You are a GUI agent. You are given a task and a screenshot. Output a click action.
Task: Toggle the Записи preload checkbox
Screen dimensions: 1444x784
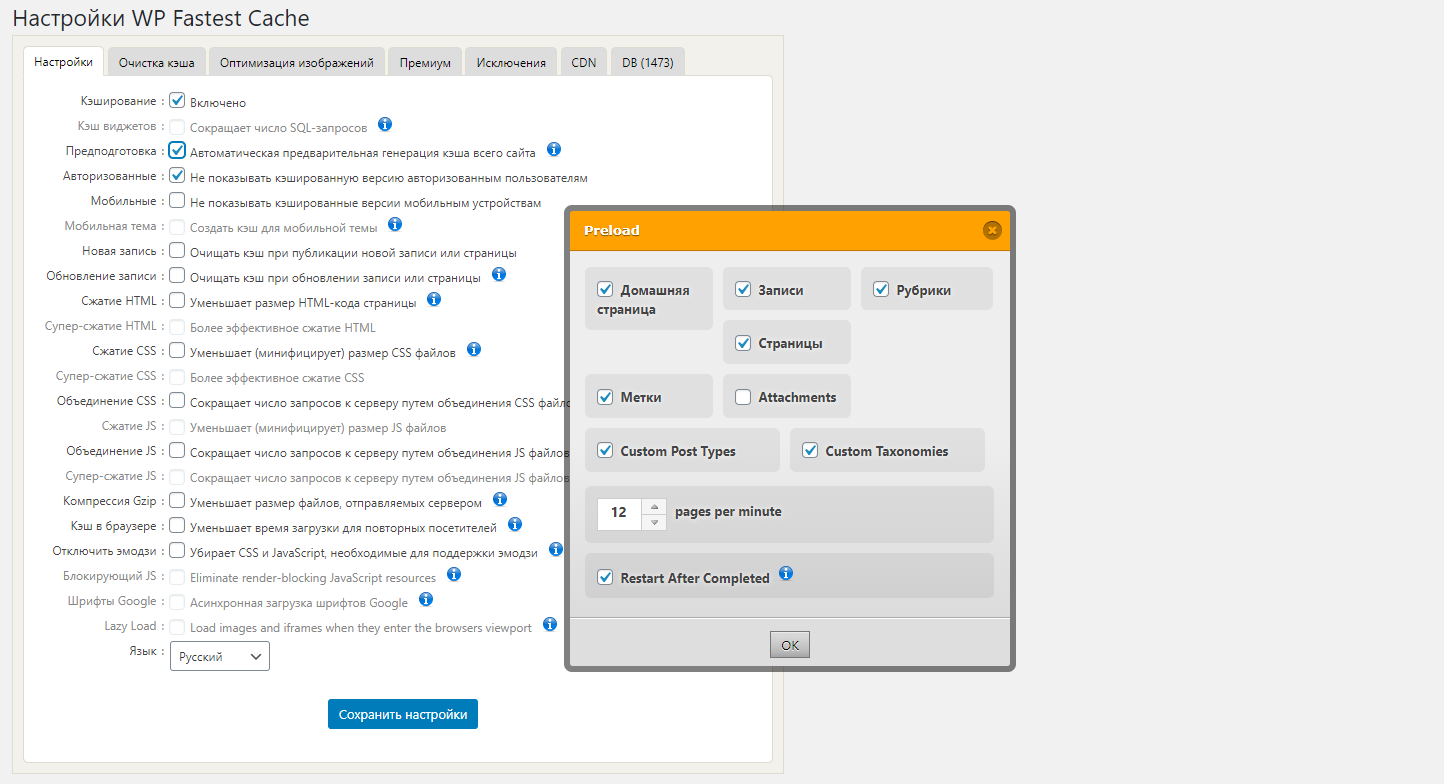click(743, 290)
